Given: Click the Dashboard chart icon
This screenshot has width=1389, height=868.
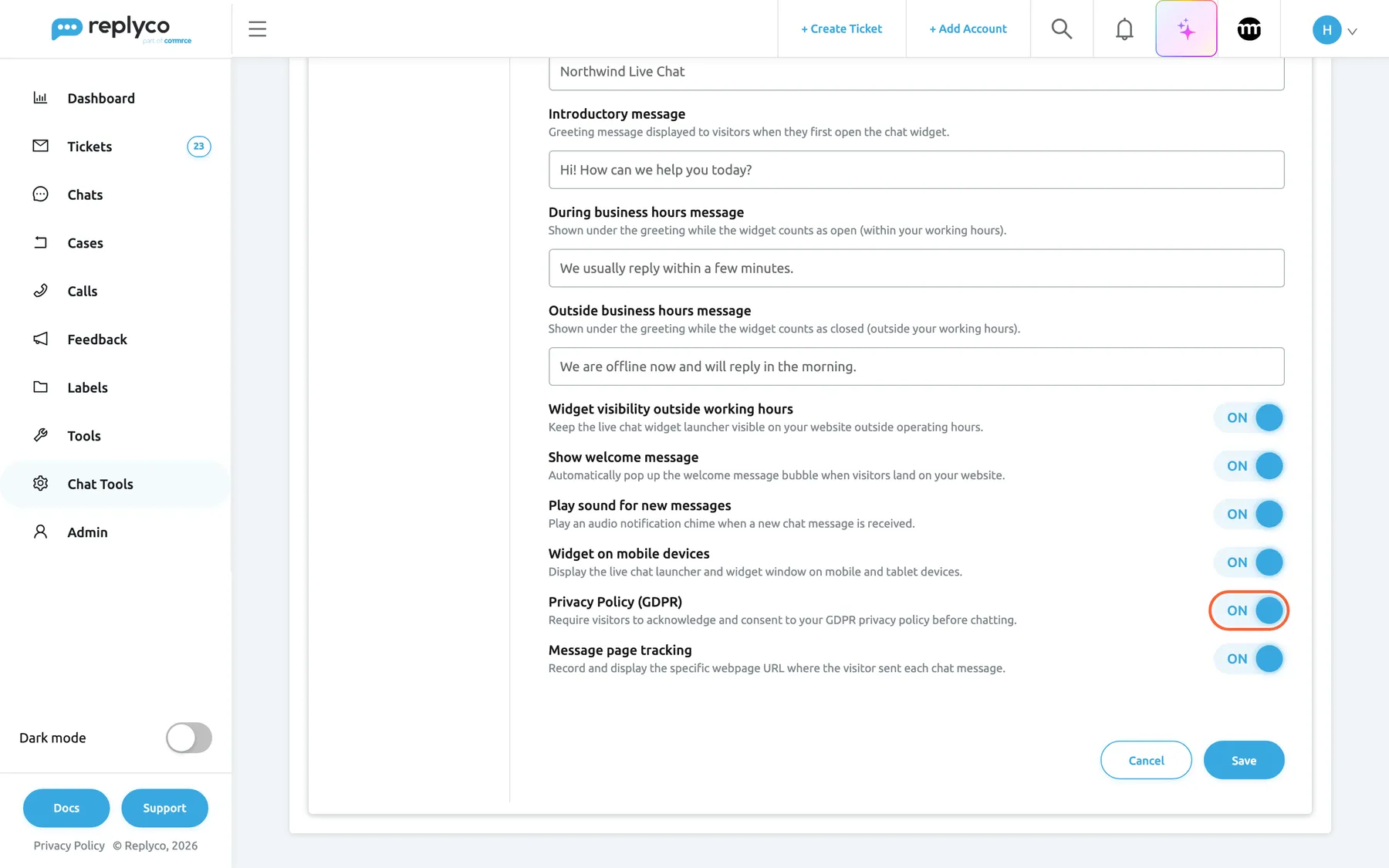Looking at the screenshot, I should pos(40,98).
